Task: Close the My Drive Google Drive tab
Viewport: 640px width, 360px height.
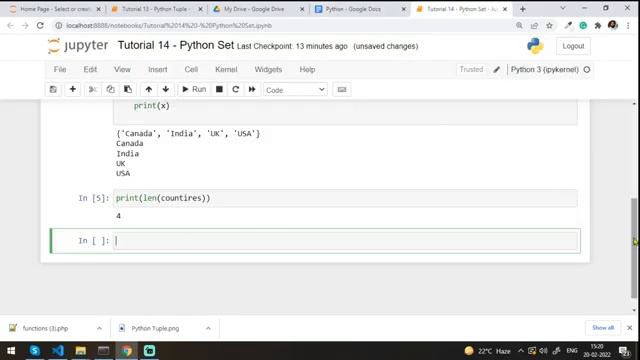Action: coord(302,9)
